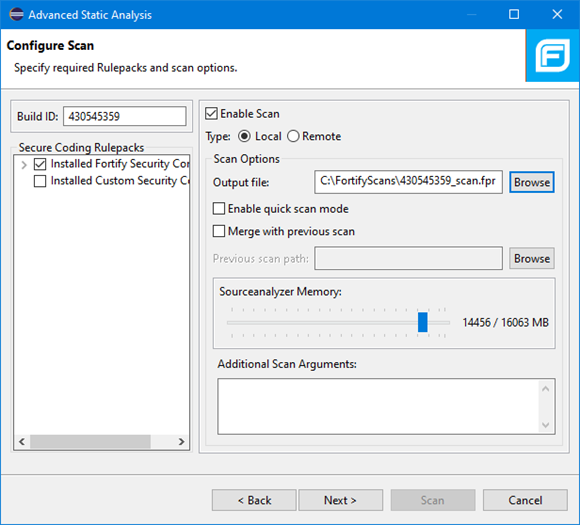Click the Sourceanalyzer Memory slider handle
This screenshot has width=580, height=525.
click(422, 322)
